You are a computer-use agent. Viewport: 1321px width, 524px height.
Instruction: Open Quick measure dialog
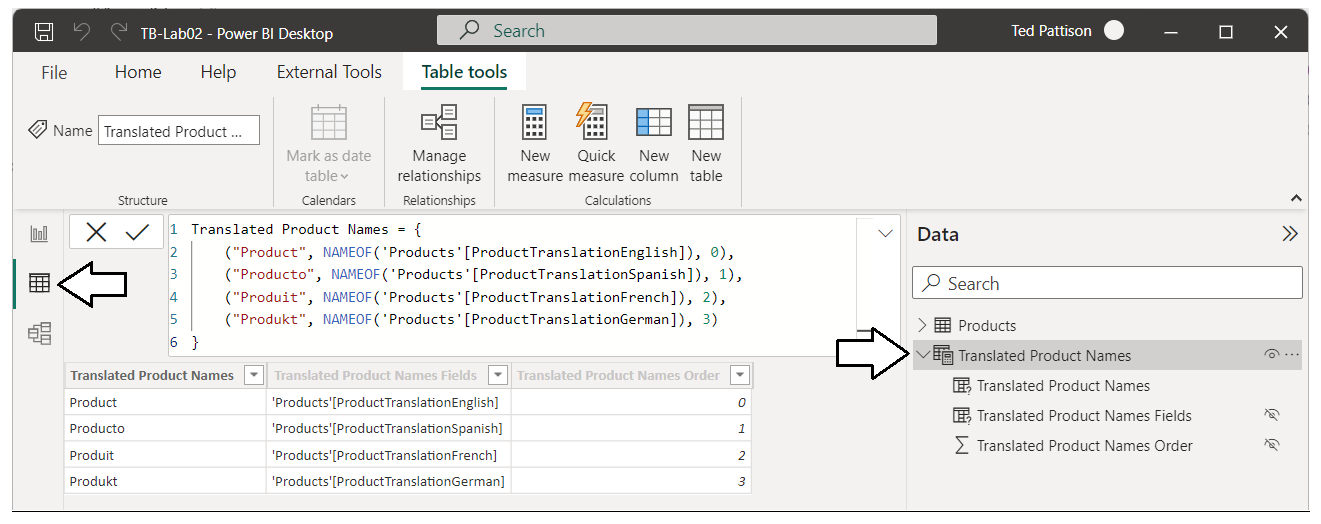(596, 144)
